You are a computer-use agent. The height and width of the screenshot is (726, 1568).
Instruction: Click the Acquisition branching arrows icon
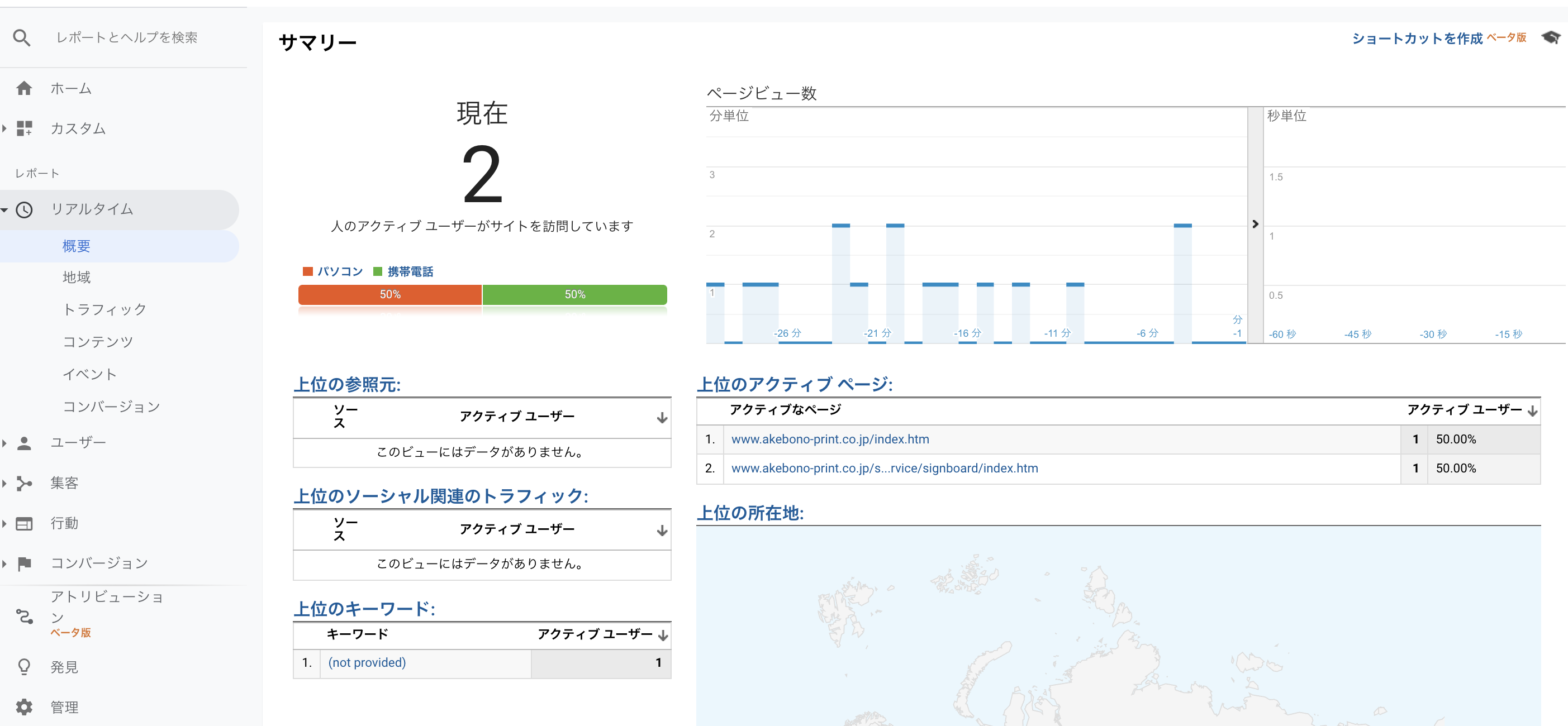23,483
